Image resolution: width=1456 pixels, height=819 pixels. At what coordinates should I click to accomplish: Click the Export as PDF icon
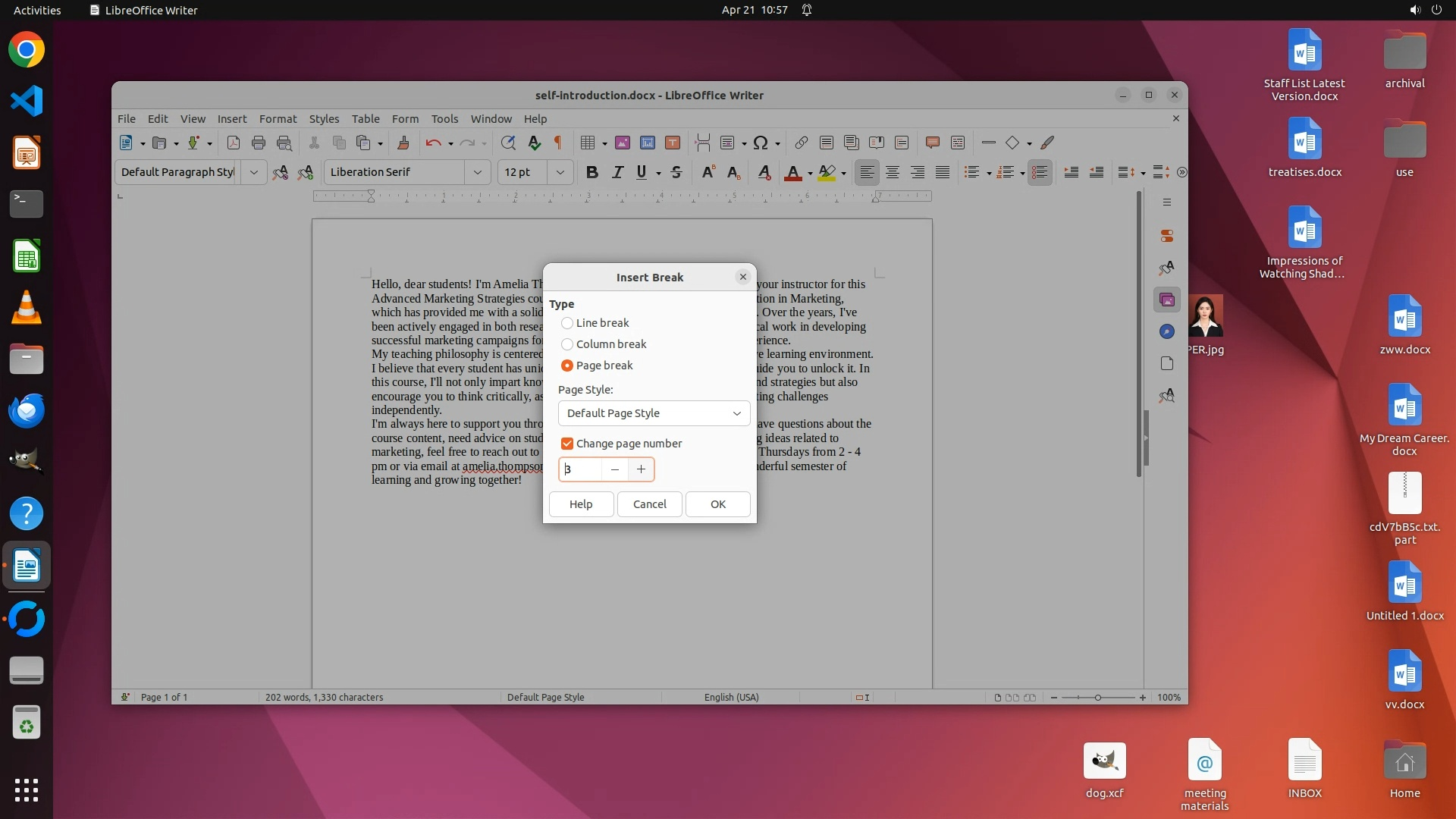(234, 143)
